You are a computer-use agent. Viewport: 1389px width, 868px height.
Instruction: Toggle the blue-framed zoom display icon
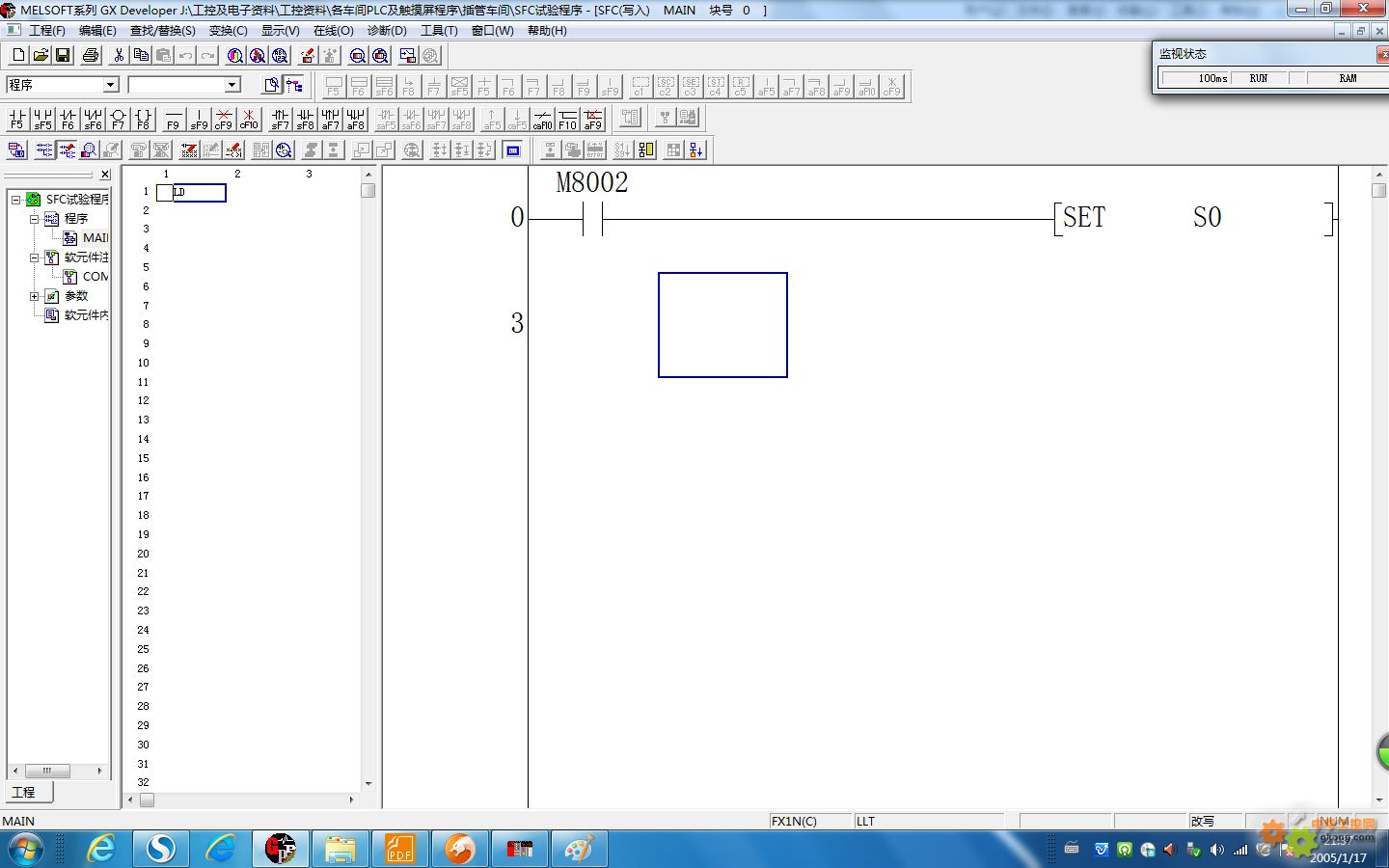(x=513, y=150)
